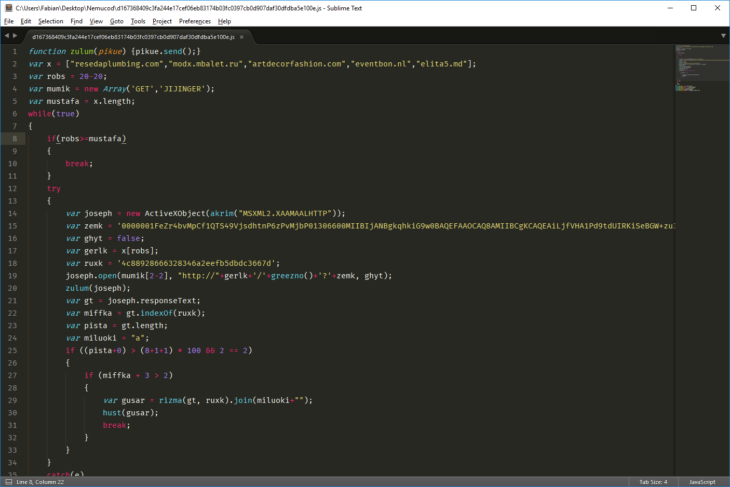The height and width of the screenshot is (487, 730).
Task: Click the Sublime Text app icon in title bar
Action: click(x=8, y=8)
